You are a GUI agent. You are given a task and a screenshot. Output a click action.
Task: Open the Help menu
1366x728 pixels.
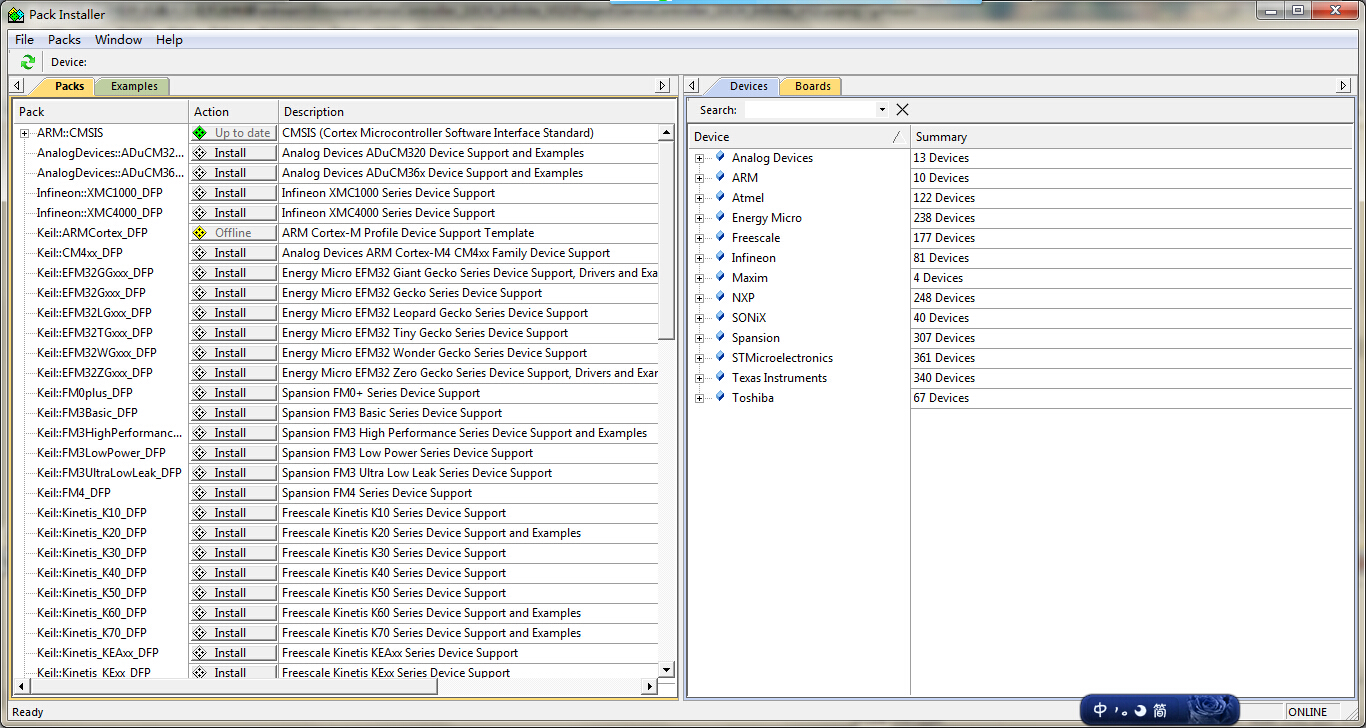point(169,40)
